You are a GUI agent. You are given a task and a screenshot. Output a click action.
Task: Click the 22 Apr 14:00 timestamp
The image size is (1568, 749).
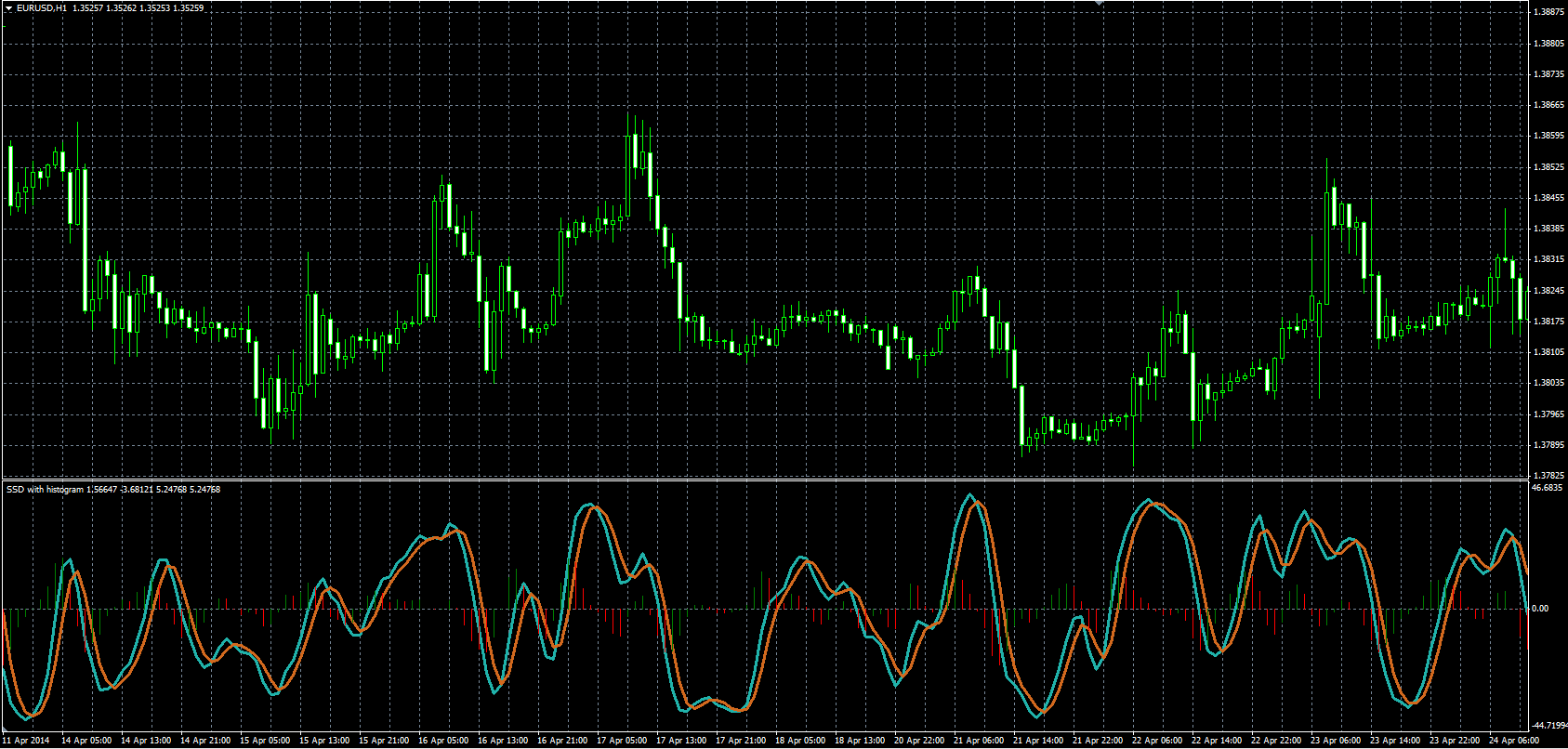(1217, 741)
